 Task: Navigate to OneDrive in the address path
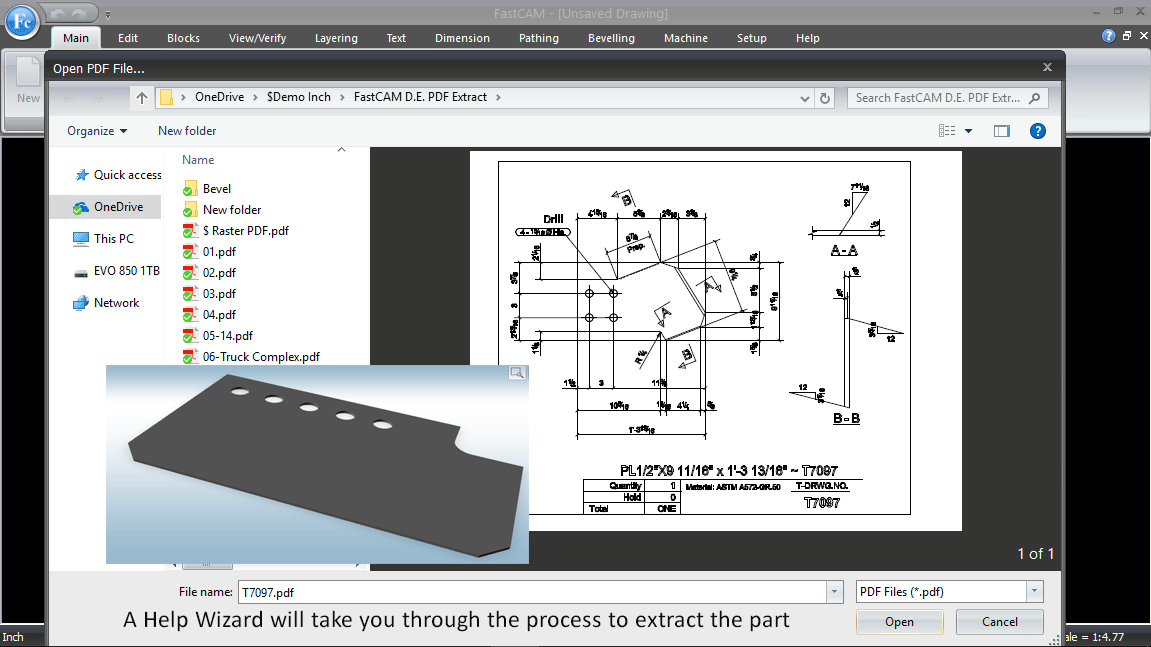219,97
